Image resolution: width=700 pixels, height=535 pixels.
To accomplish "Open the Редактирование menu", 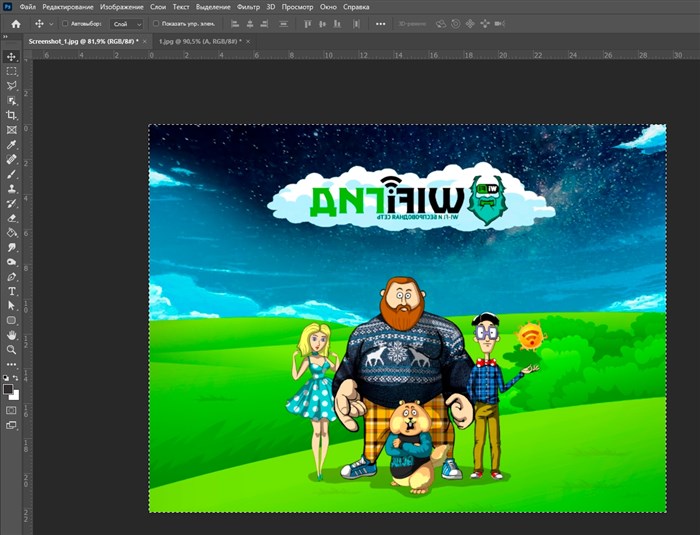I will [x=68, y=7].
